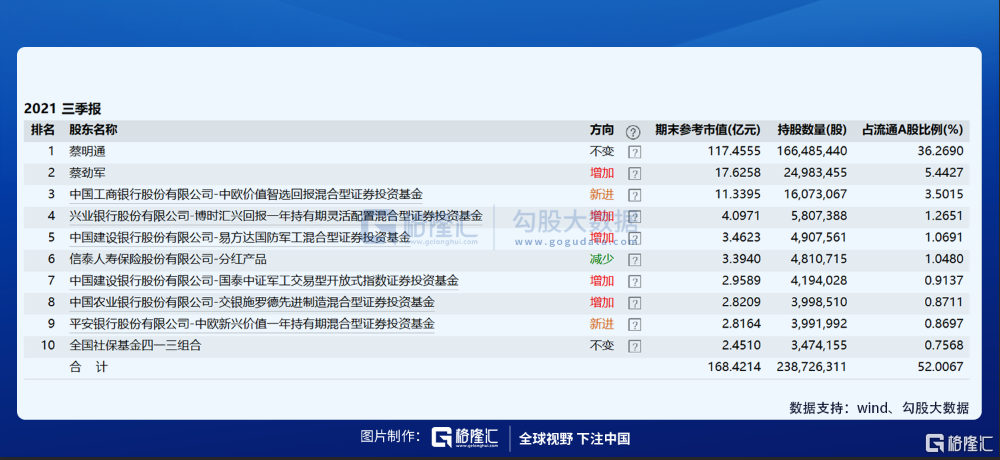The image size is (1000, 460).
Task: Click question icon for 易方达国防军工 fund row
Action: pos(634,239)
